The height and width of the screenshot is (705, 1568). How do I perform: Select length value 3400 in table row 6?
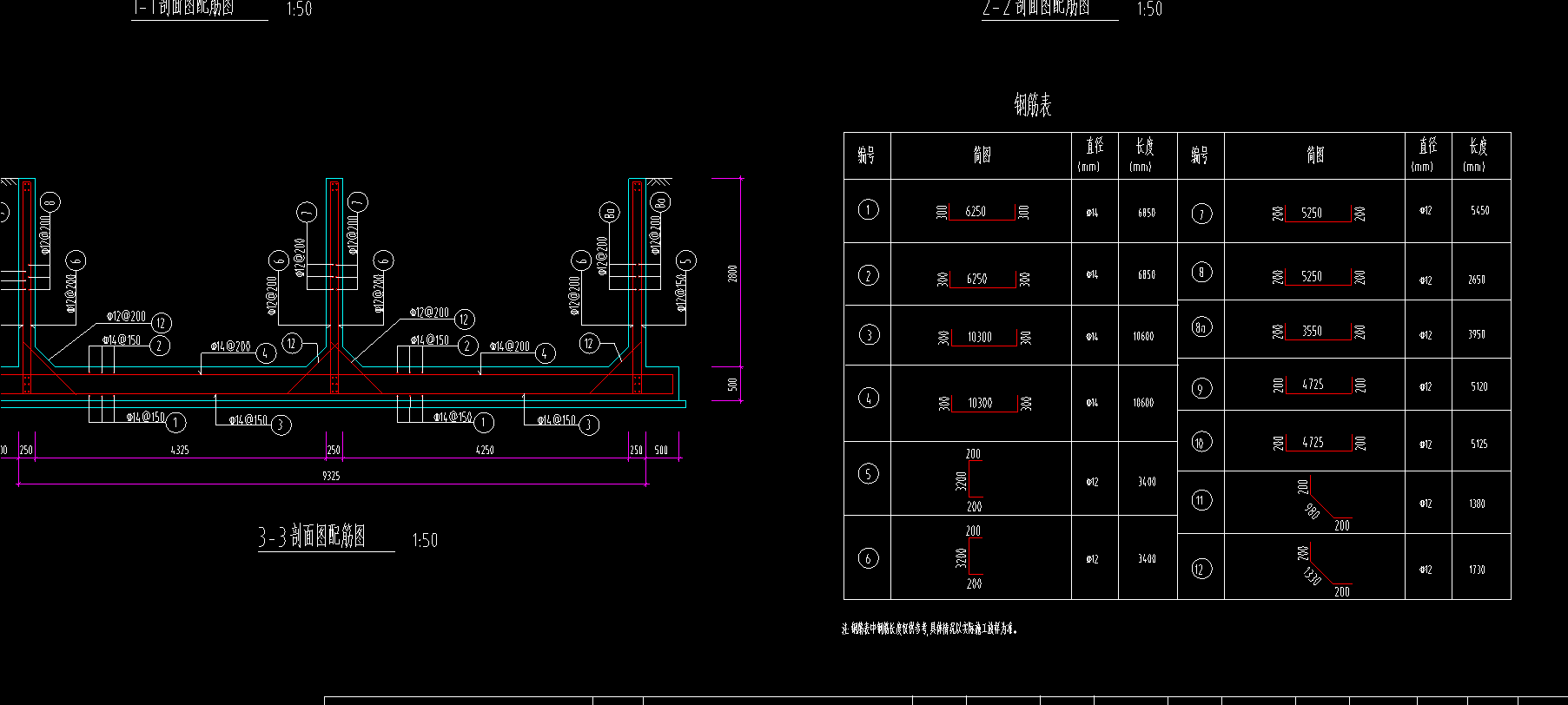pos(1147,558)
